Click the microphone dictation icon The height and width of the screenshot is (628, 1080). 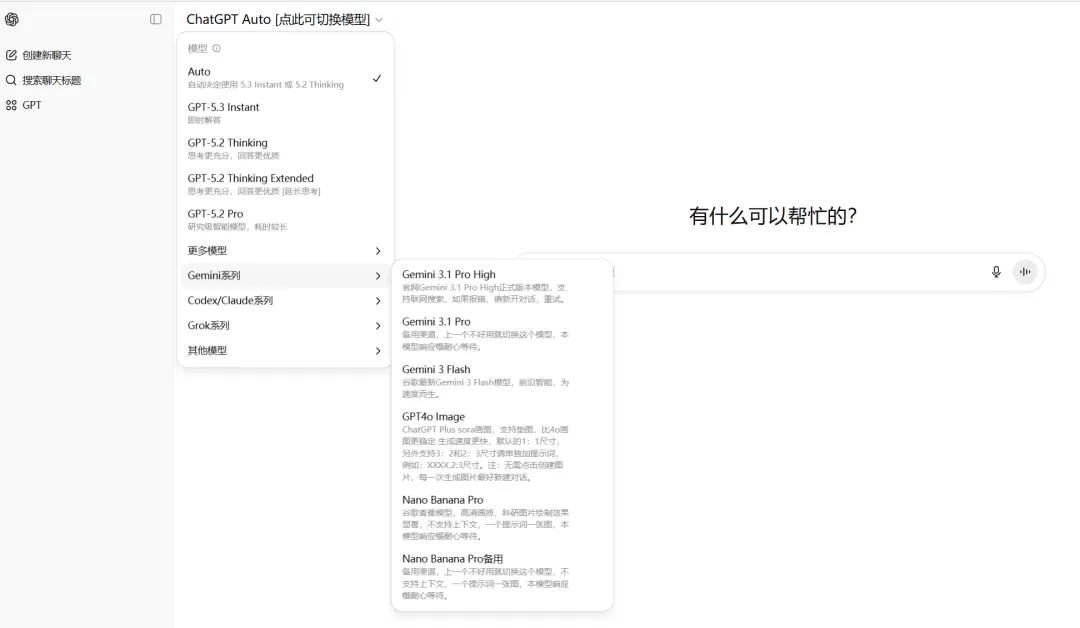click(996, 272)
